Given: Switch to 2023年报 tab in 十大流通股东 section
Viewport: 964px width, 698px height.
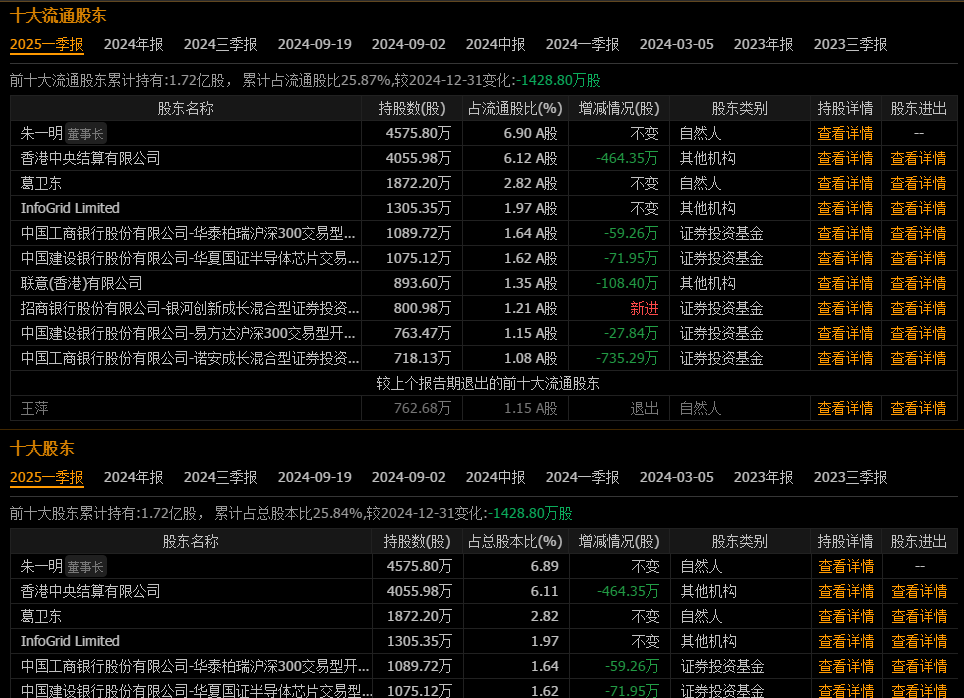Looking at the screenshot, I should [763, 44].
